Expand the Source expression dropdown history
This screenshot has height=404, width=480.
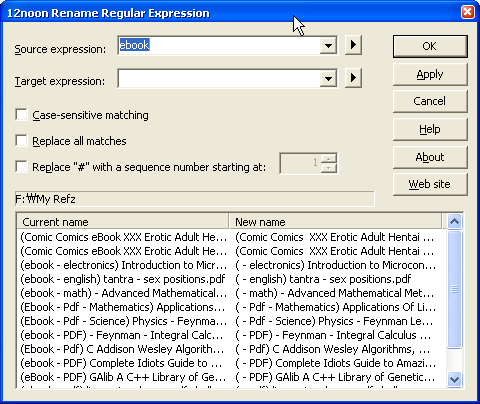(x=328, y=45)
